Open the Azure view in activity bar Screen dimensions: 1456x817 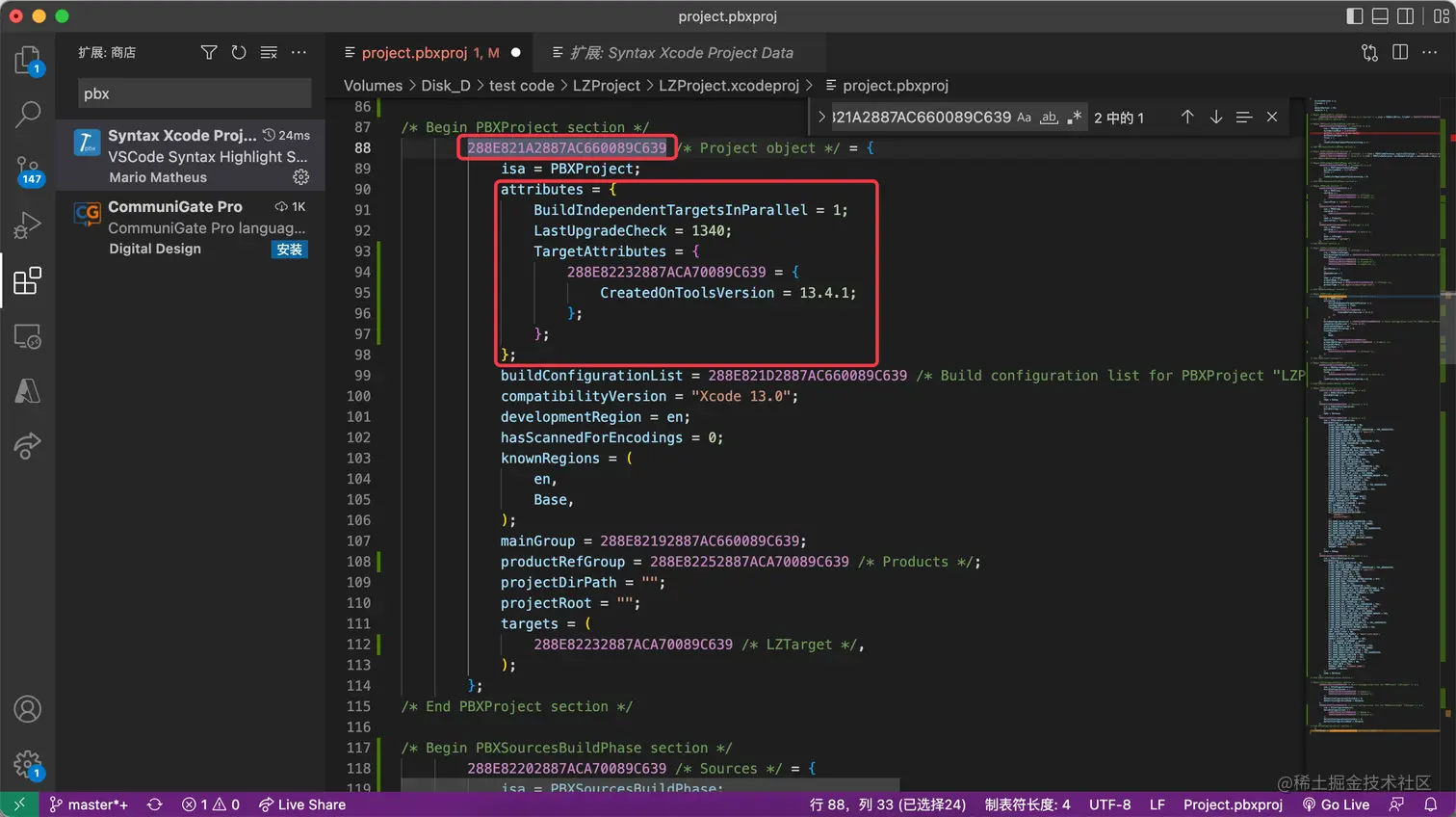tap(28, 390)
